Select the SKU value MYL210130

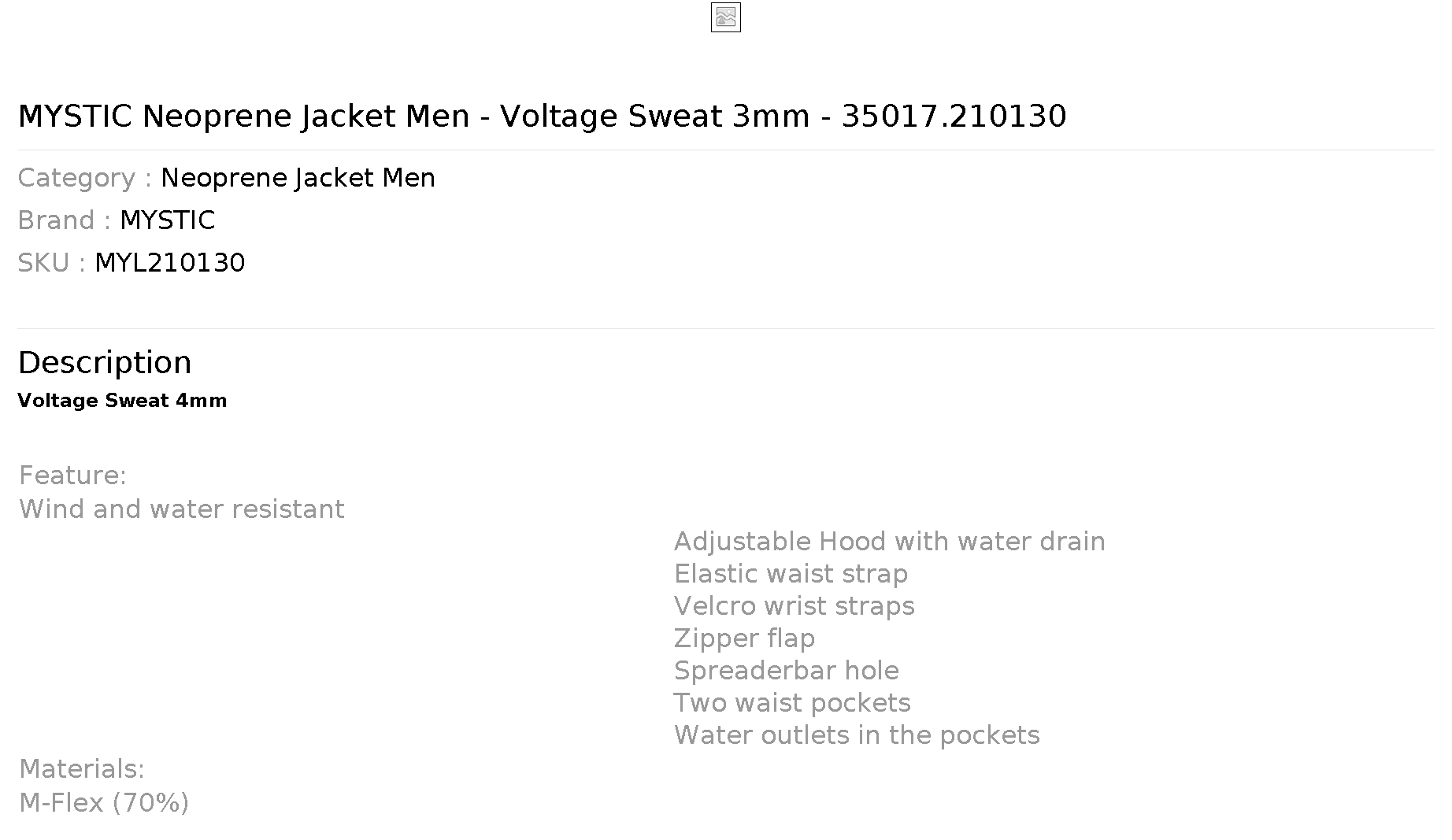[x=170, y=263]
